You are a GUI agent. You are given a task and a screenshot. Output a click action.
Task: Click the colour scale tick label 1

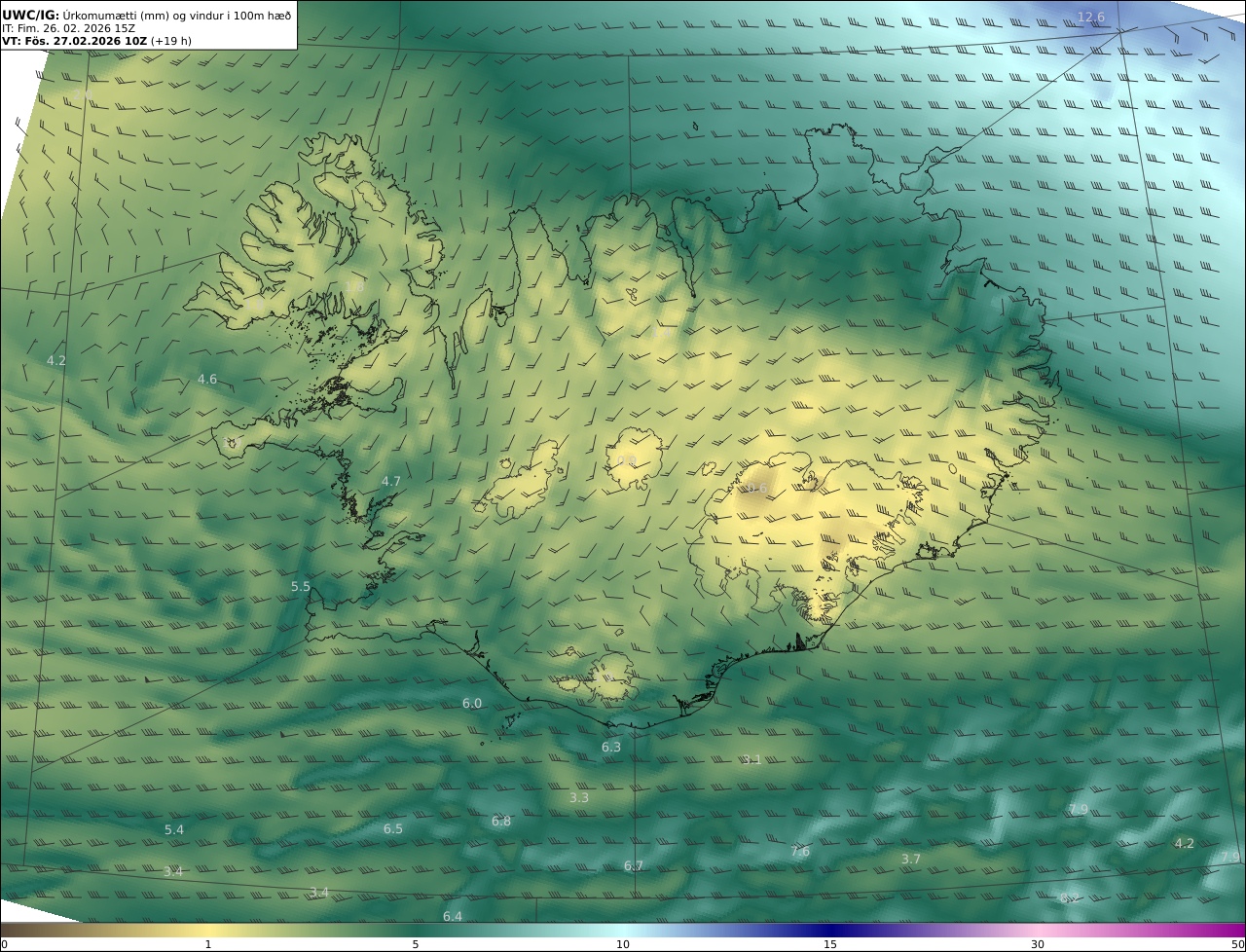pos(208,944)
